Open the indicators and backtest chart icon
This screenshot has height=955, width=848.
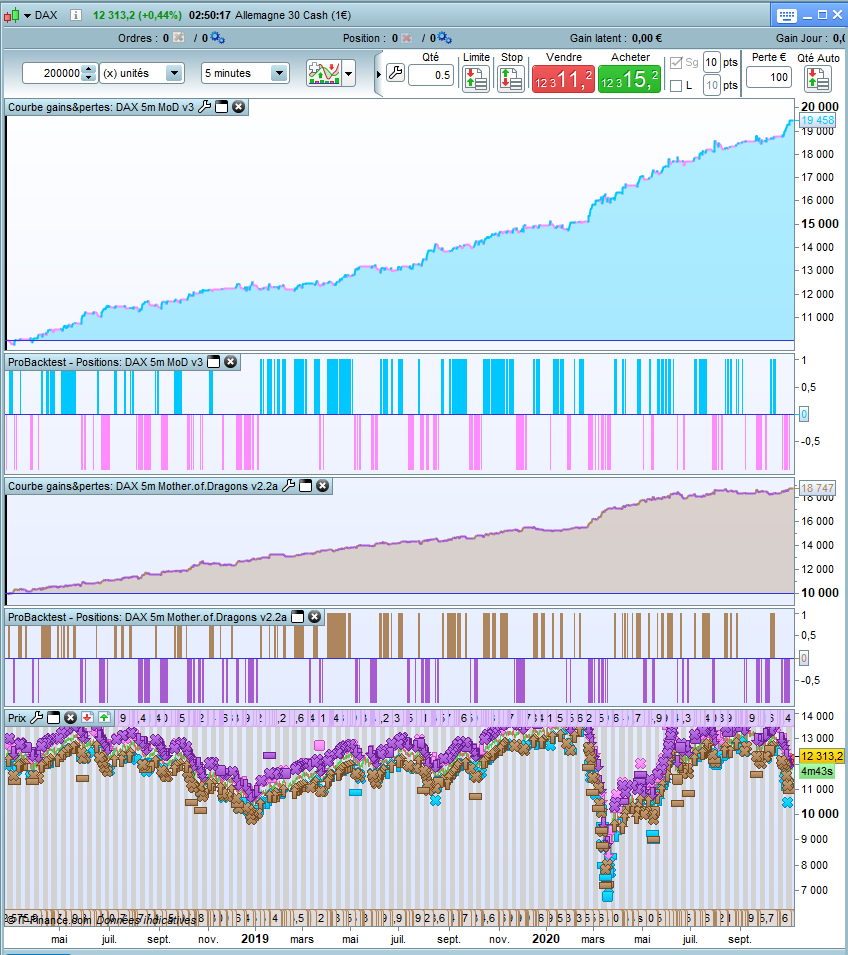click(x=323, y=73)
